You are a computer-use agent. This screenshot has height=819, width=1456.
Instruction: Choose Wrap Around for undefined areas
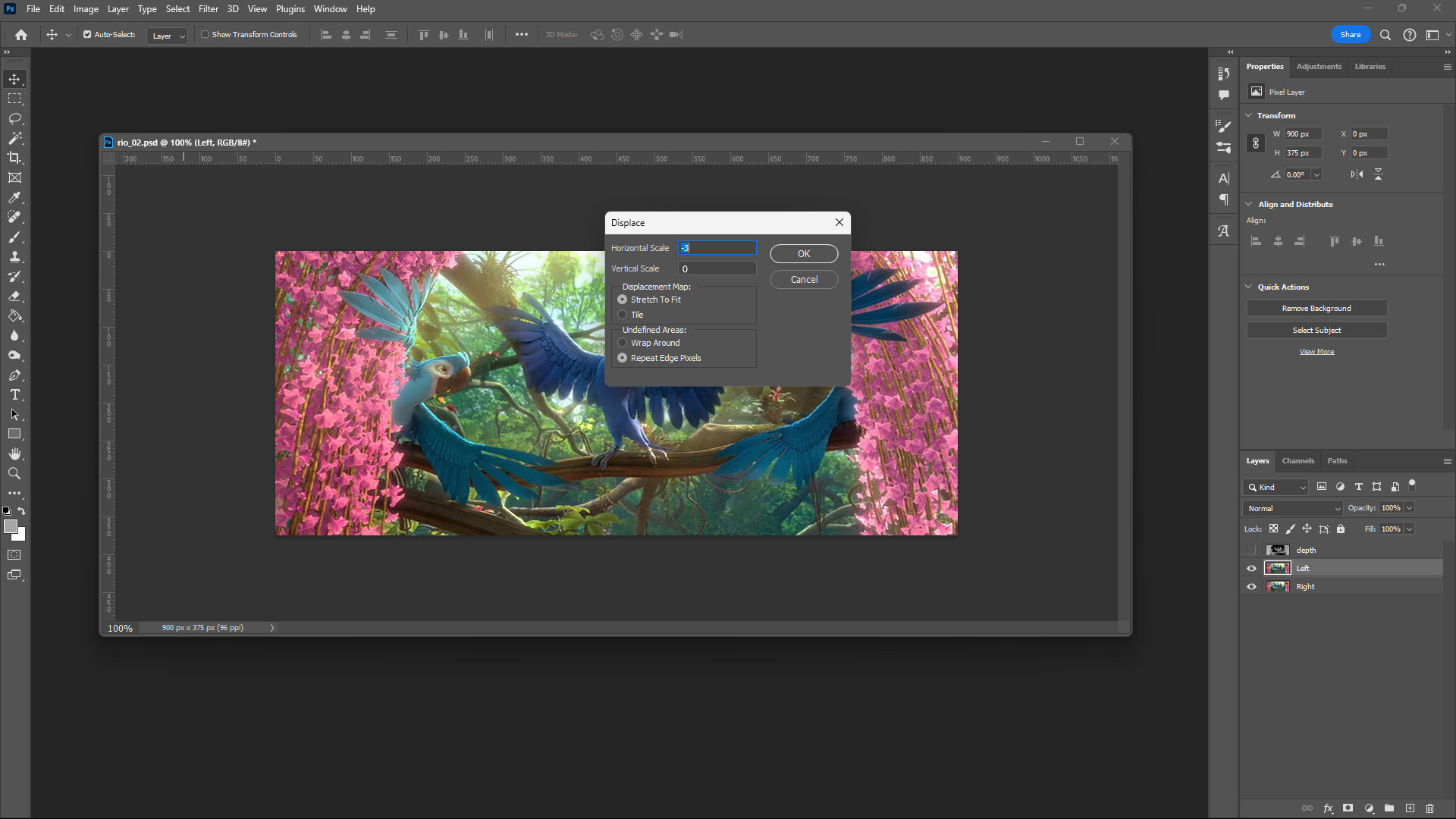[x=623, y=343]
